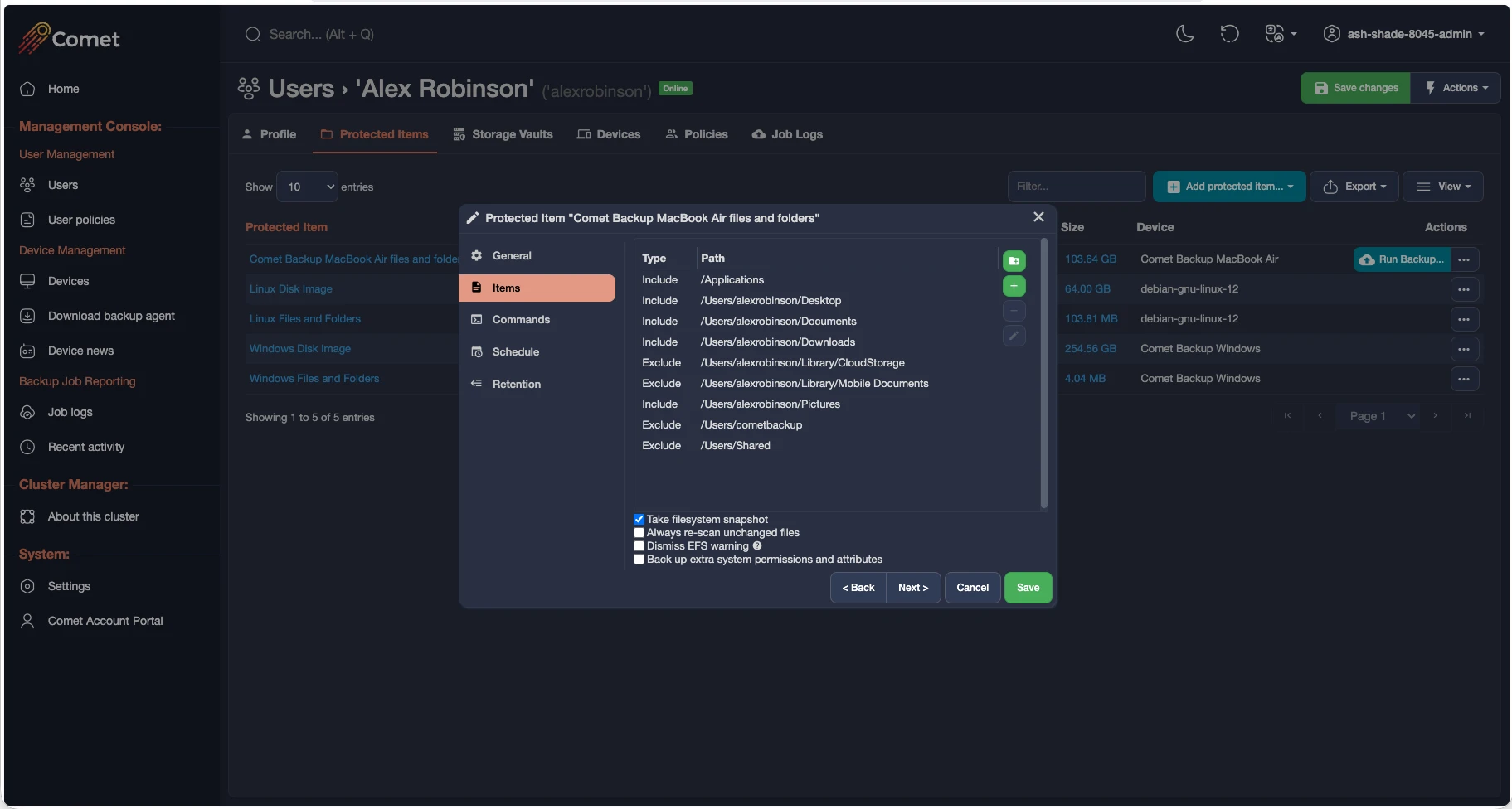Click the EFS warning help icon
Viewport: 1512px width, 809px height.
tap(757, 545)
